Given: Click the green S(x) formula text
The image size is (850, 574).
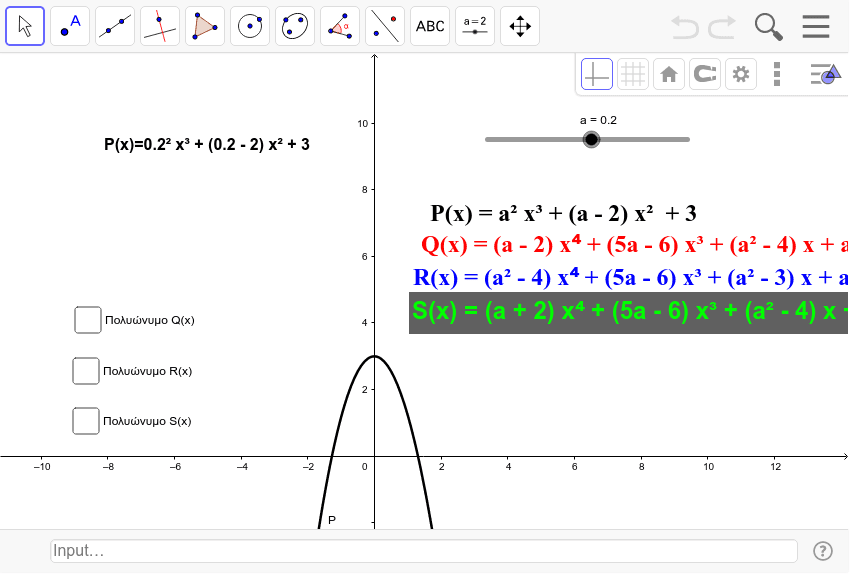Looking at the screenshot, I should click(x=629, y=312).
